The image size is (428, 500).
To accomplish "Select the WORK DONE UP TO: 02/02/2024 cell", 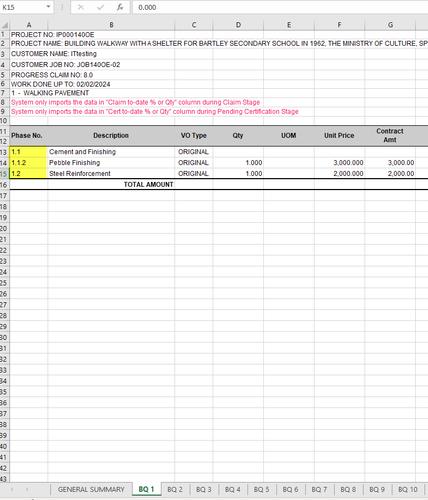I will [x=60, y=84].
